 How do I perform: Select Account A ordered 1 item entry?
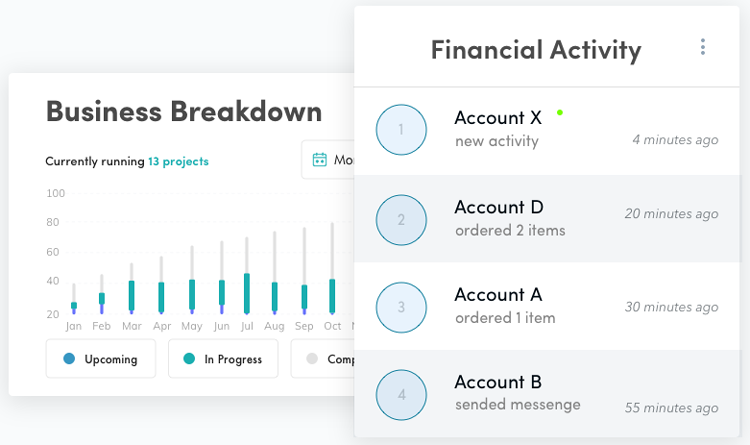pyautogui.click(x=547, y=306)
